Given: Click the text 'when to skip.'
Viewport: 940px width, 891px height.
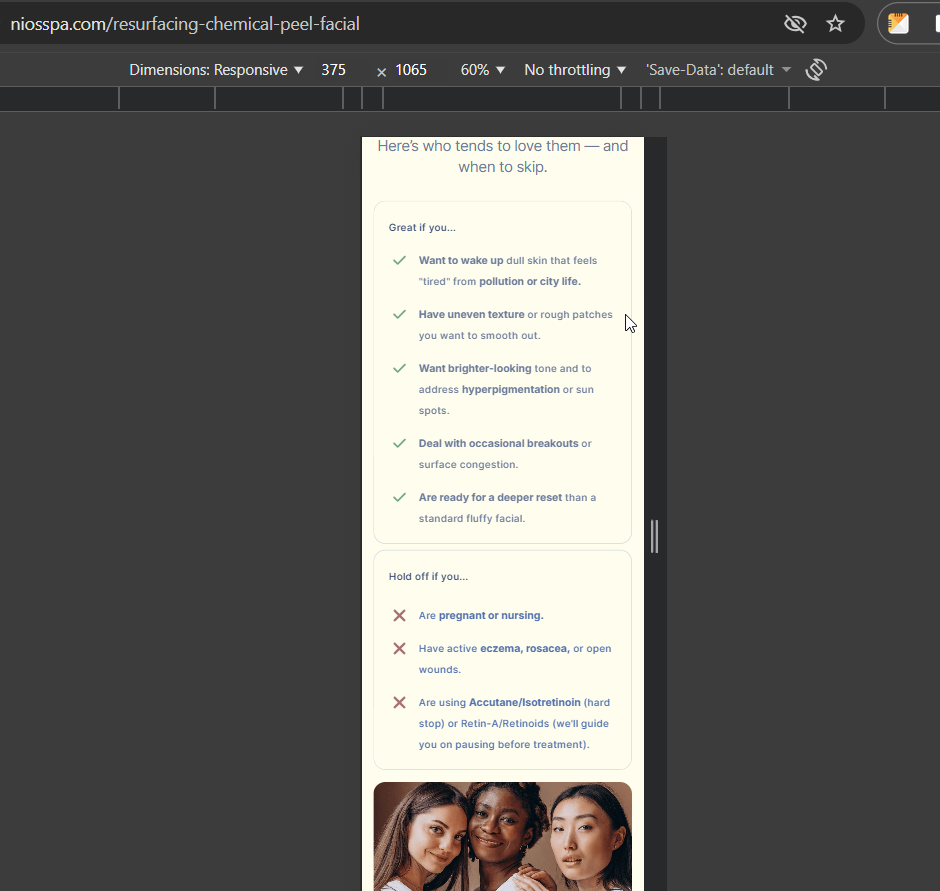Looking at the screenshot, I should (503, 167).
